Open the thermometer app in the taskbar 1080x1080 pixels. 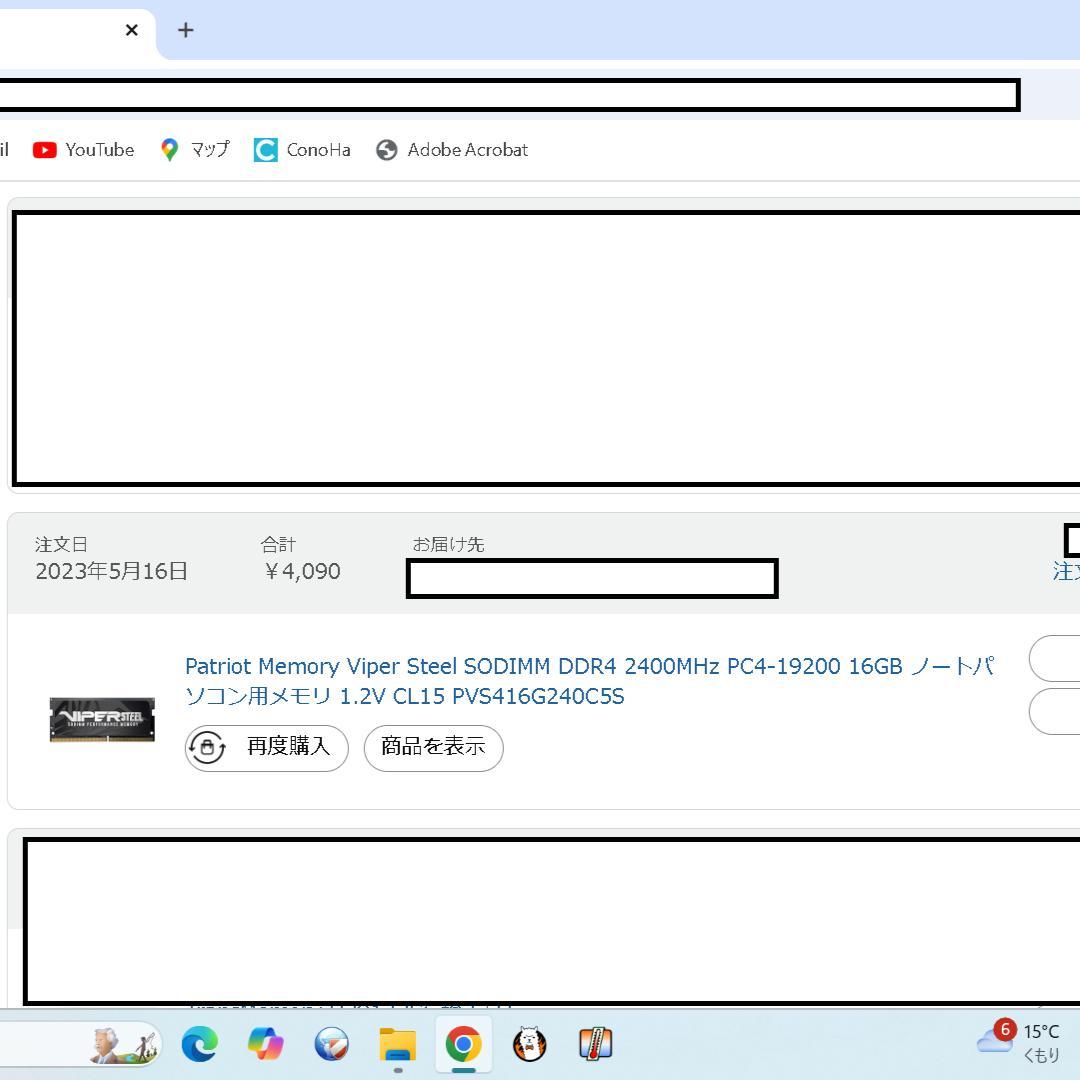click(x=595, y=1045)
